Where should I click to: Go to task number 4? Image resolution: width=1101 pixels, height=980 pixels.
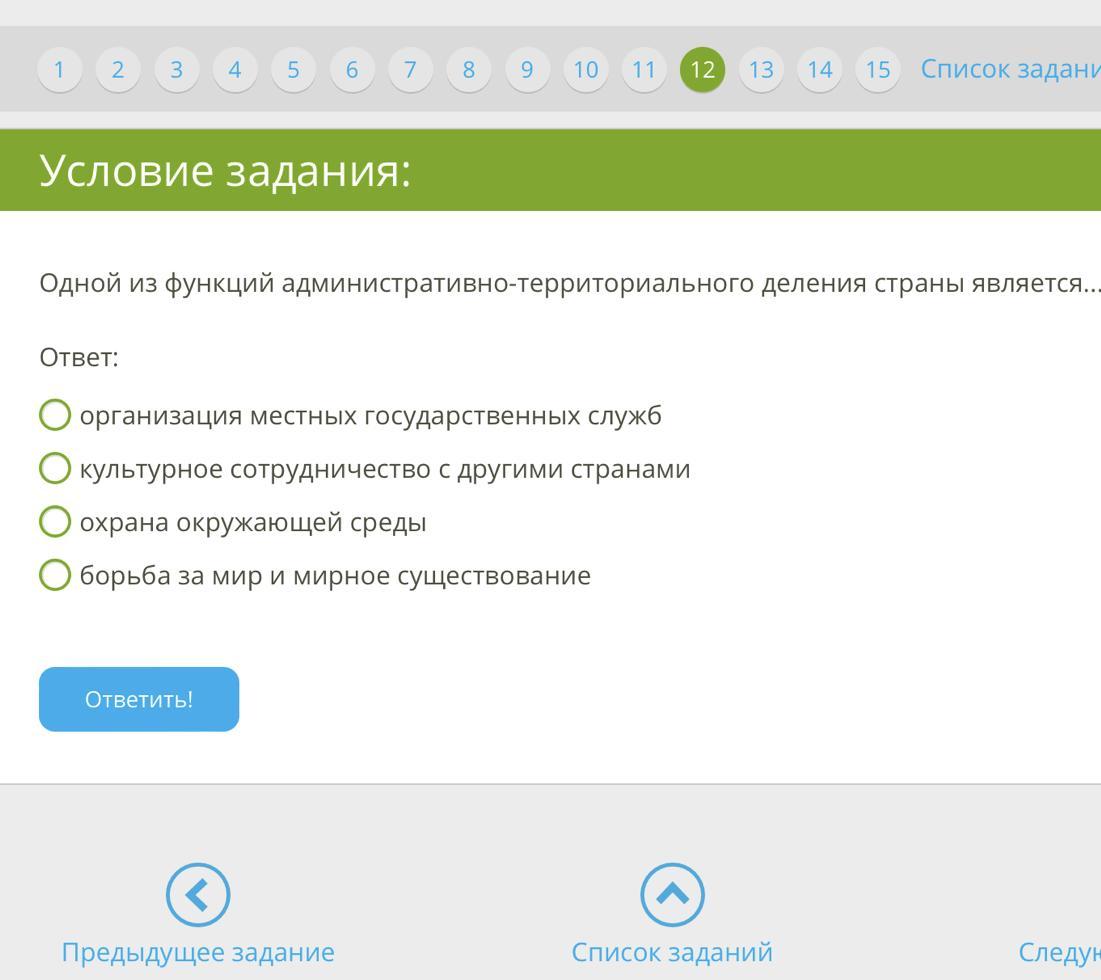point(235,69)
